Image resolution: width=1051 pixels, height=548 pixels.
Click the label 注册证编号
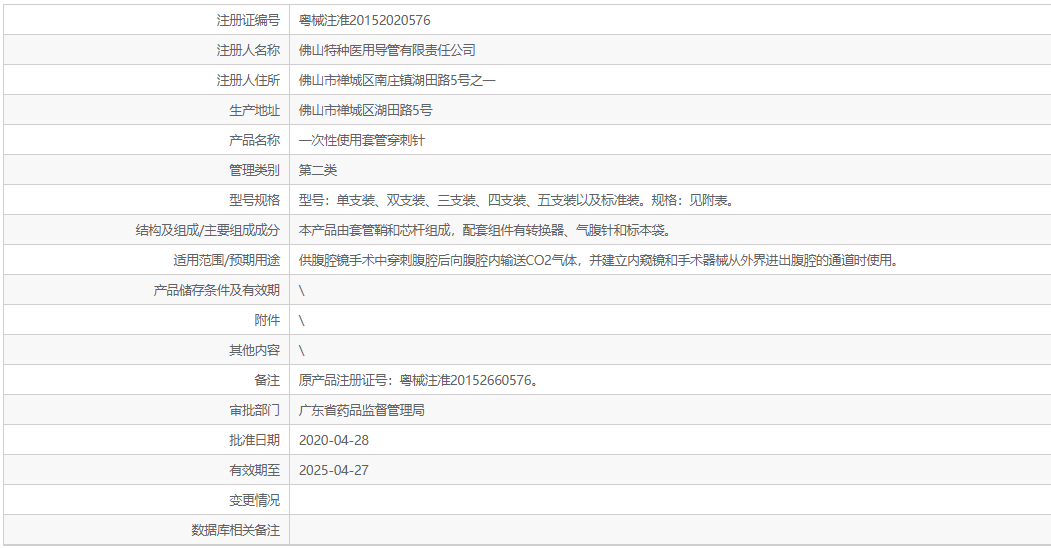[248, 20]
